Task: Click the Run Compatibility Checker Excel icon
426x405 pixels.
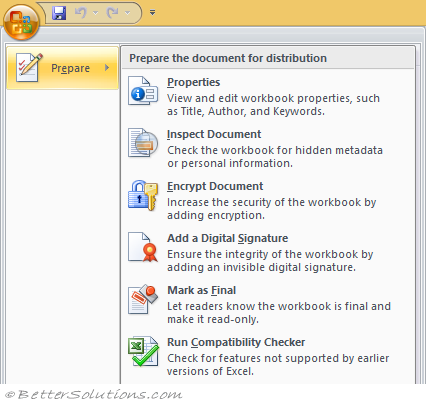Action: [x=143, y=351]
